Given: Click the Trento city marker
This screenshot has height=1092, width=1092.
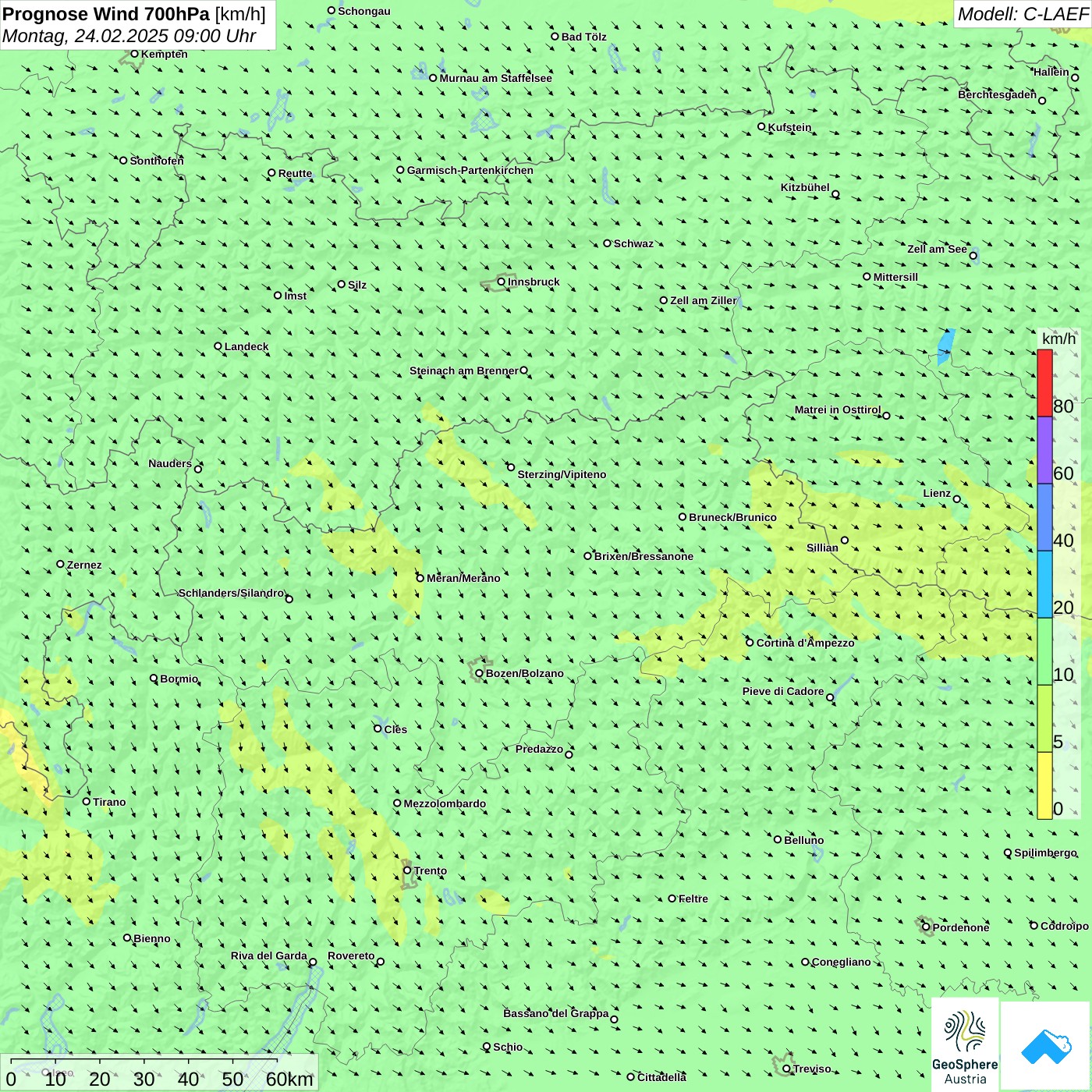Looking at the screenshot, I should [407, 870].
